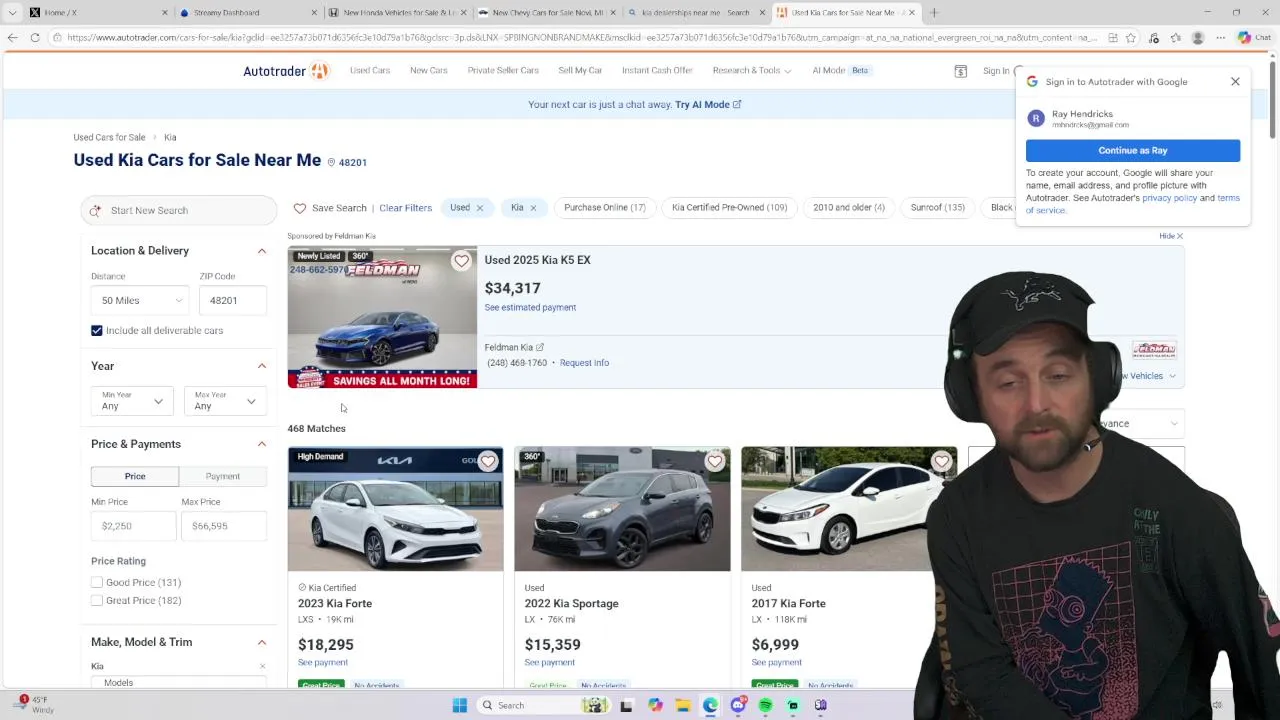Click Try AI Mode link in banner
The image size is (1280, 720).
708,105
